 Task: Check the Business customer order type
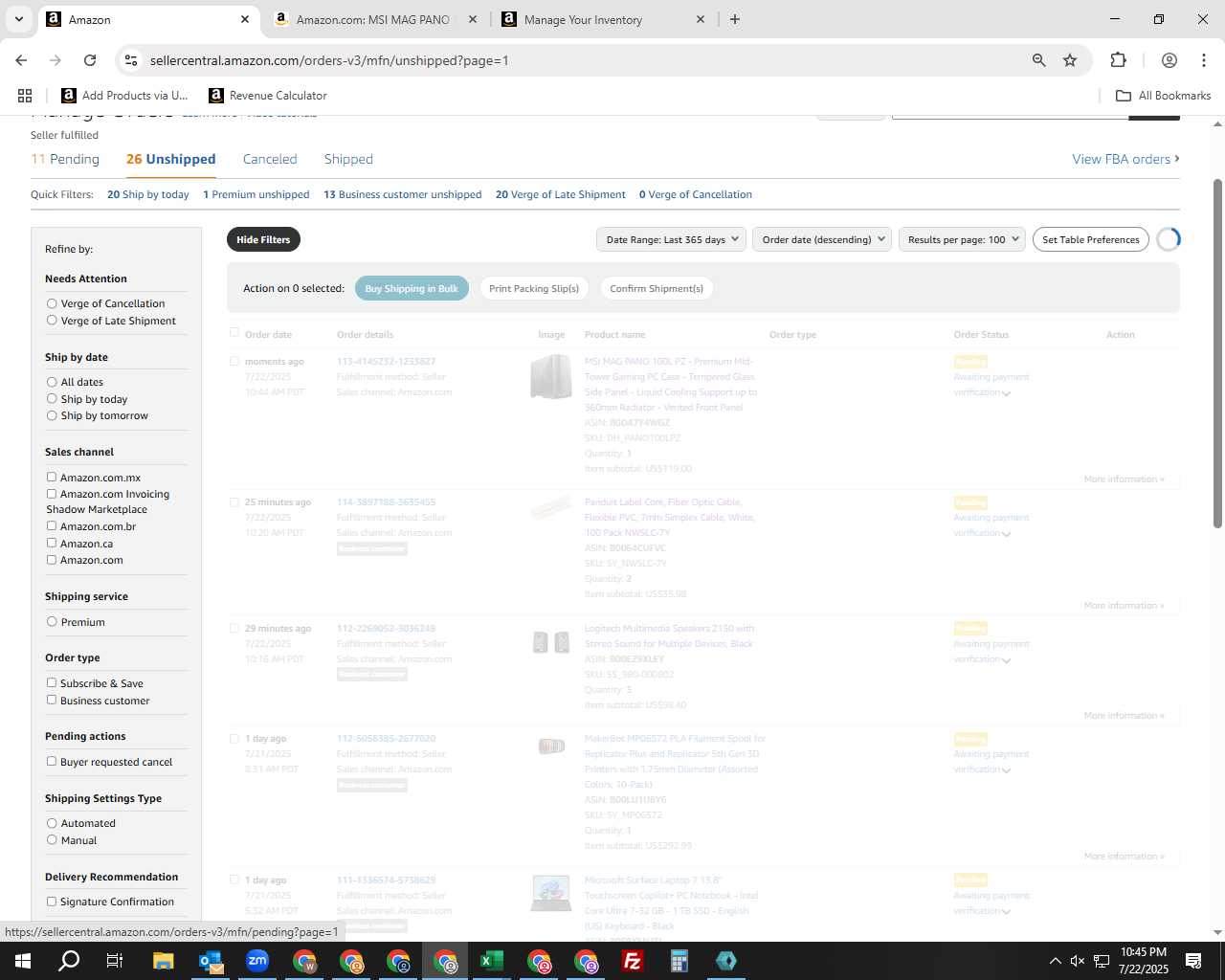[52, 700]
